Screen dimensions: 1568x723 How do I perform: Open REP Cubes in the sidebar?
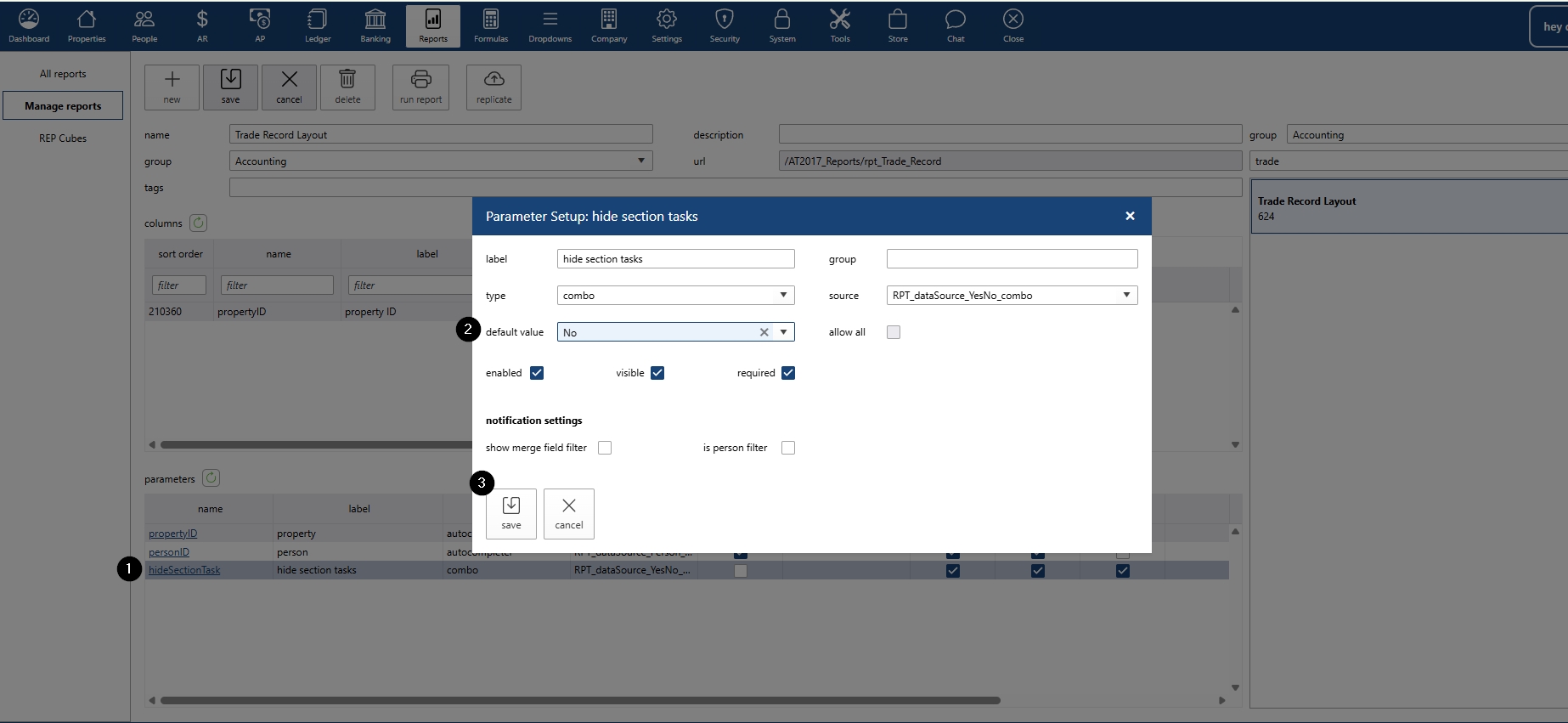[63, 138]
